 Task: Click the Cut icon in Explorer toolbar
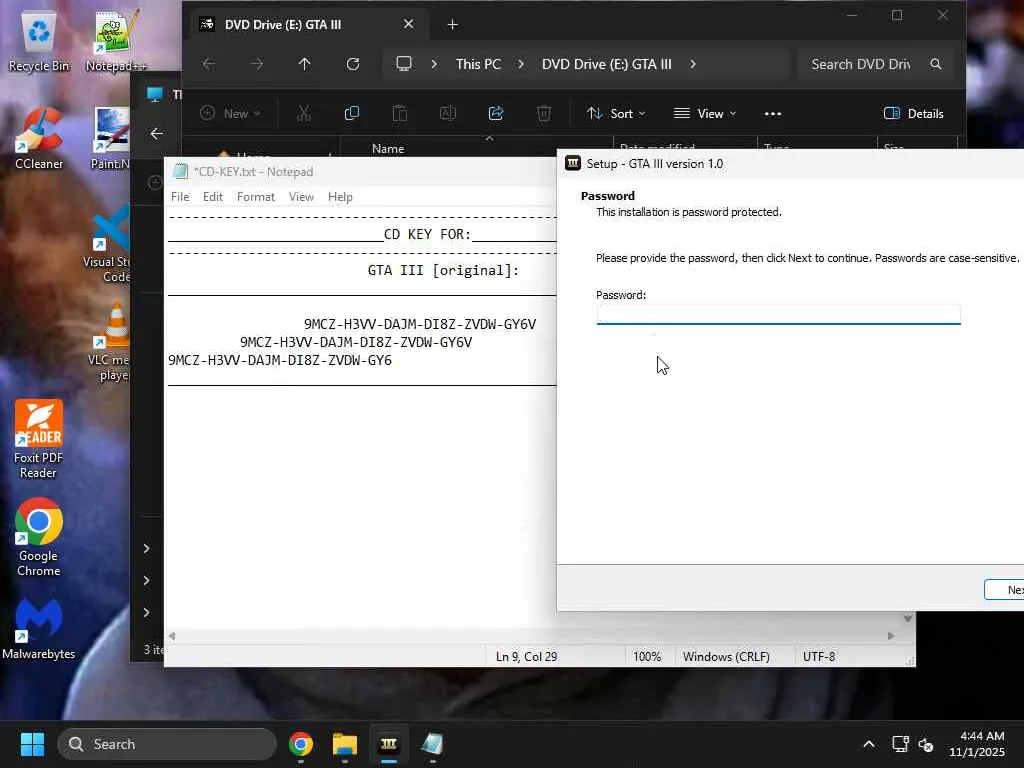[x=304, y=114]
